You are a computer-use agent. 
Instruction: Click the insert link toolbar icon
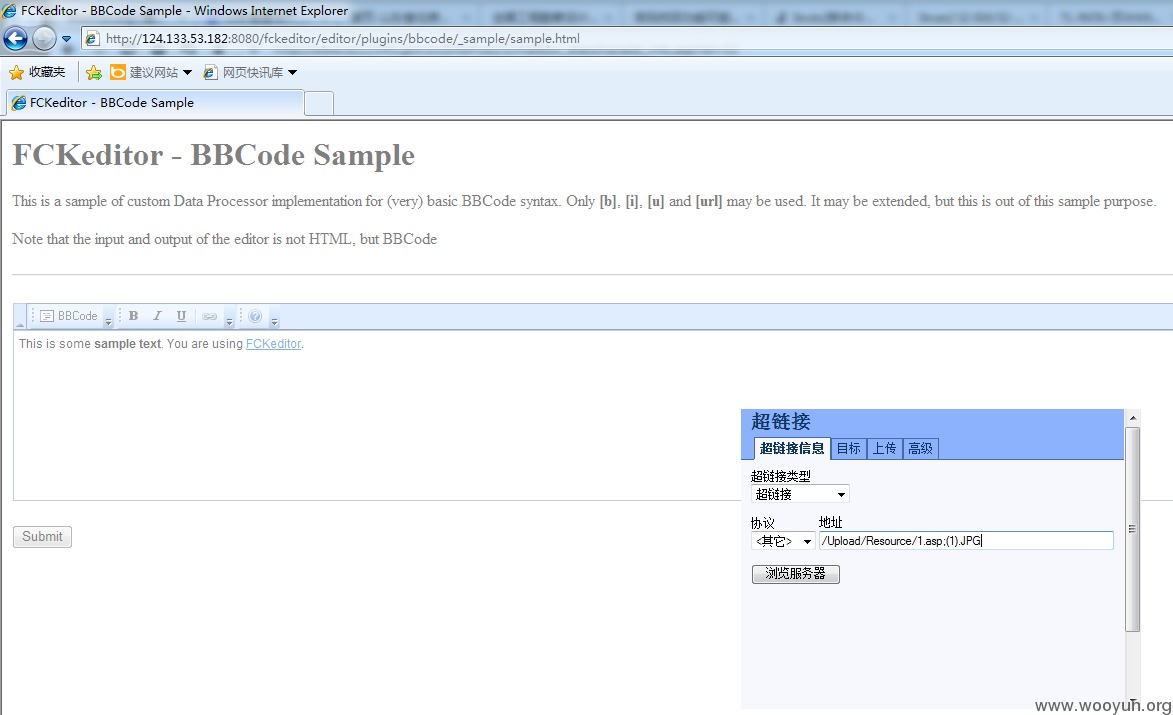tap(209, 316)
